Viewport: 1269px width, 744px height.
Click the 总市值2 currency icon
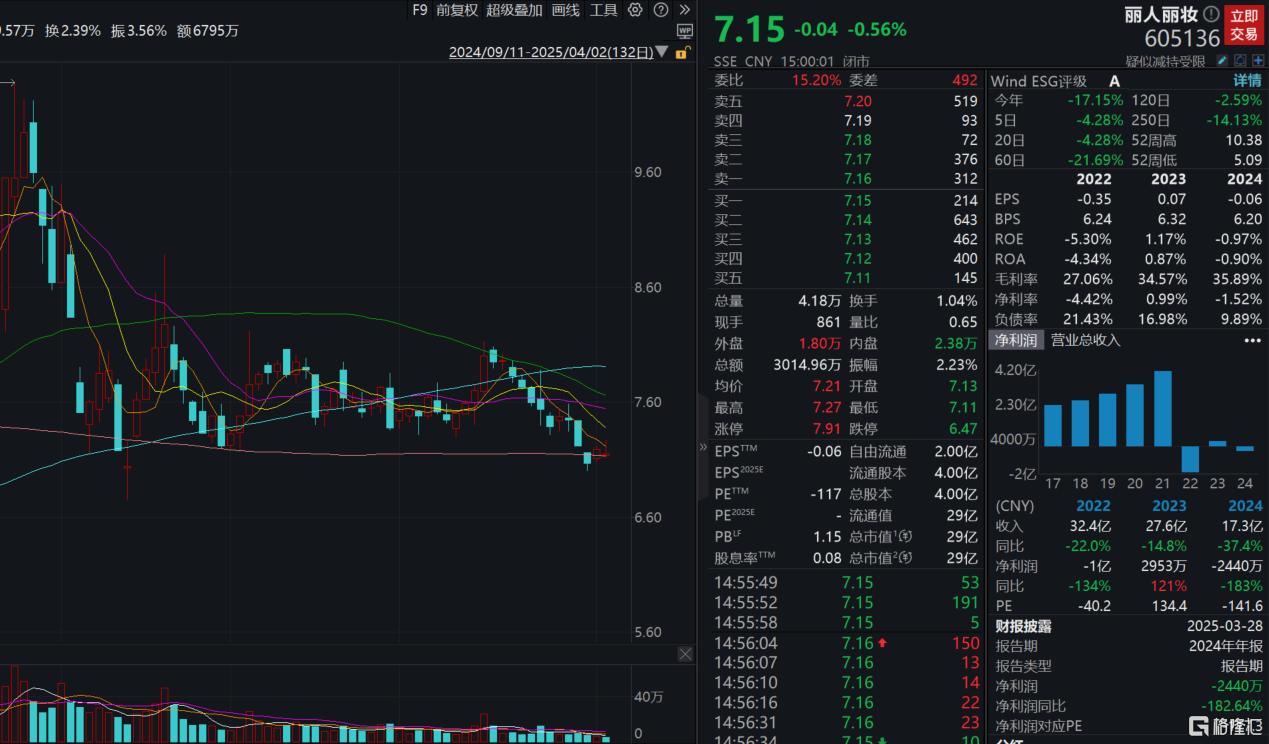pyautogui.click(x=906, y=557)
